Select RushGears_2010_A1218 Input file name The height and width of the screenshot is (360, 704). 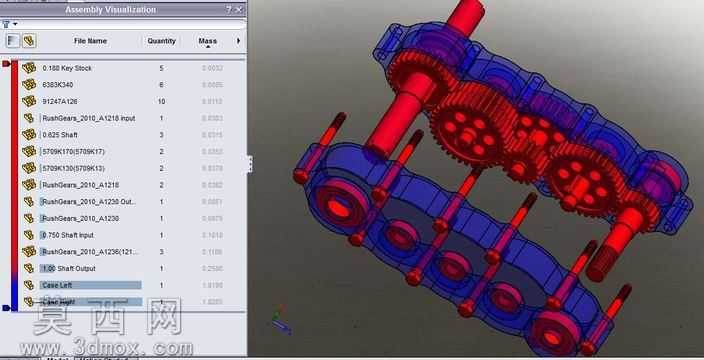(x=88, y=118)
